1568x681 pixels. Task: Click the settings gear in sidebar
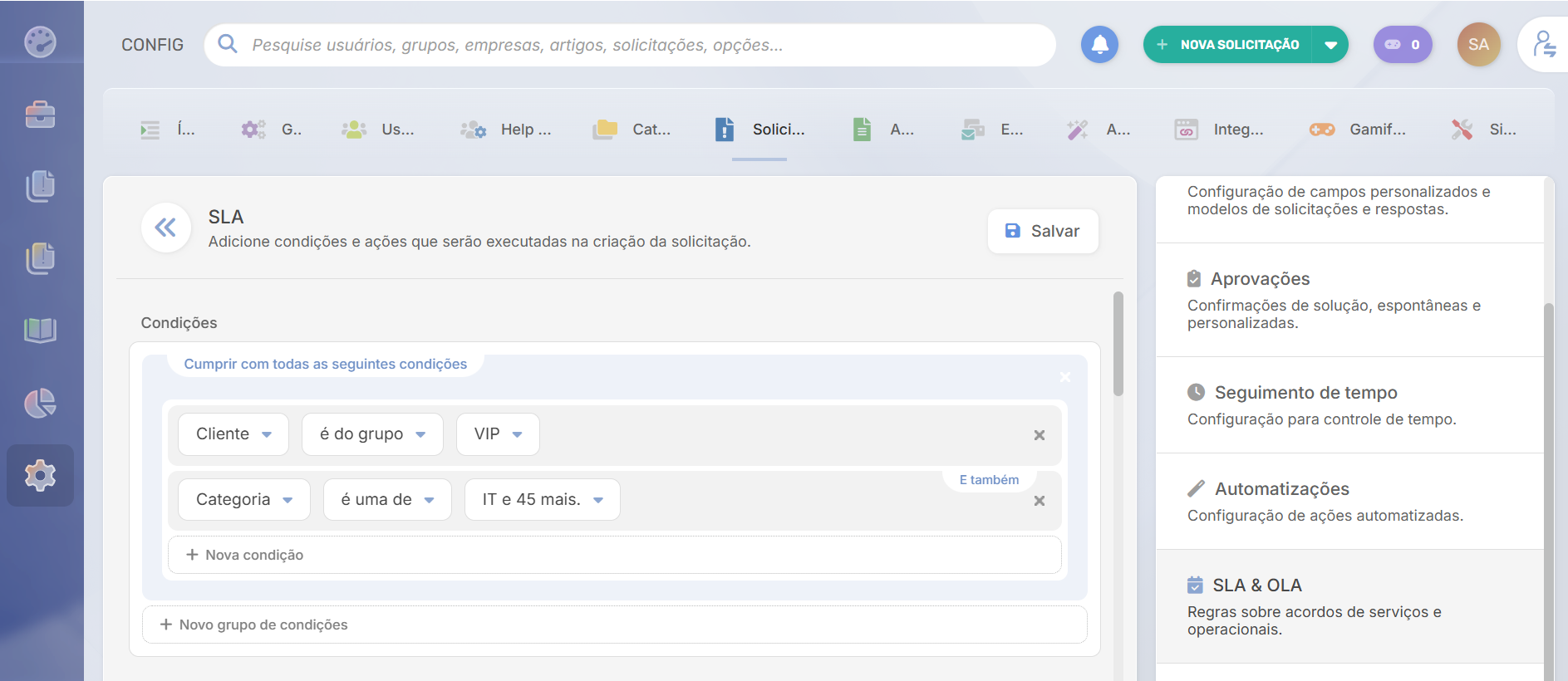(x=40, y=475)
